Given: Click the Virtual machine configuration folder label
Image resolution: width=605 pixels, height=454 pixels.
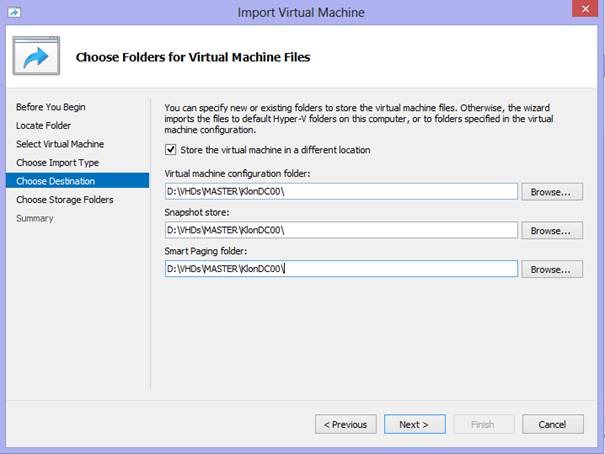Looking at the screenshot, I should [x=237, y=174].
